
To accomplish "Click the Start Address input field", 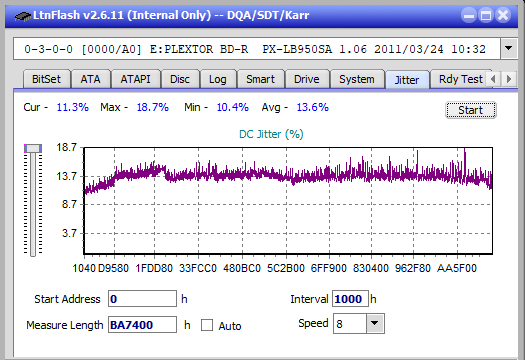I will (x=142, y=299).
